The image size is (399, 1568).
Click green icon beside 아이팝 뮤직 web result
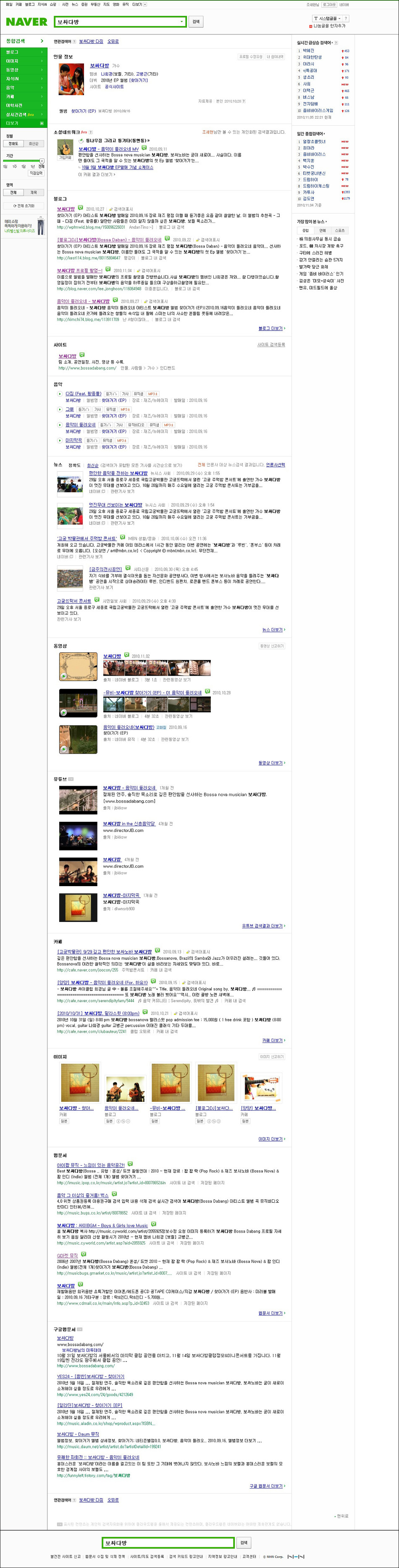coord(130,1164)
